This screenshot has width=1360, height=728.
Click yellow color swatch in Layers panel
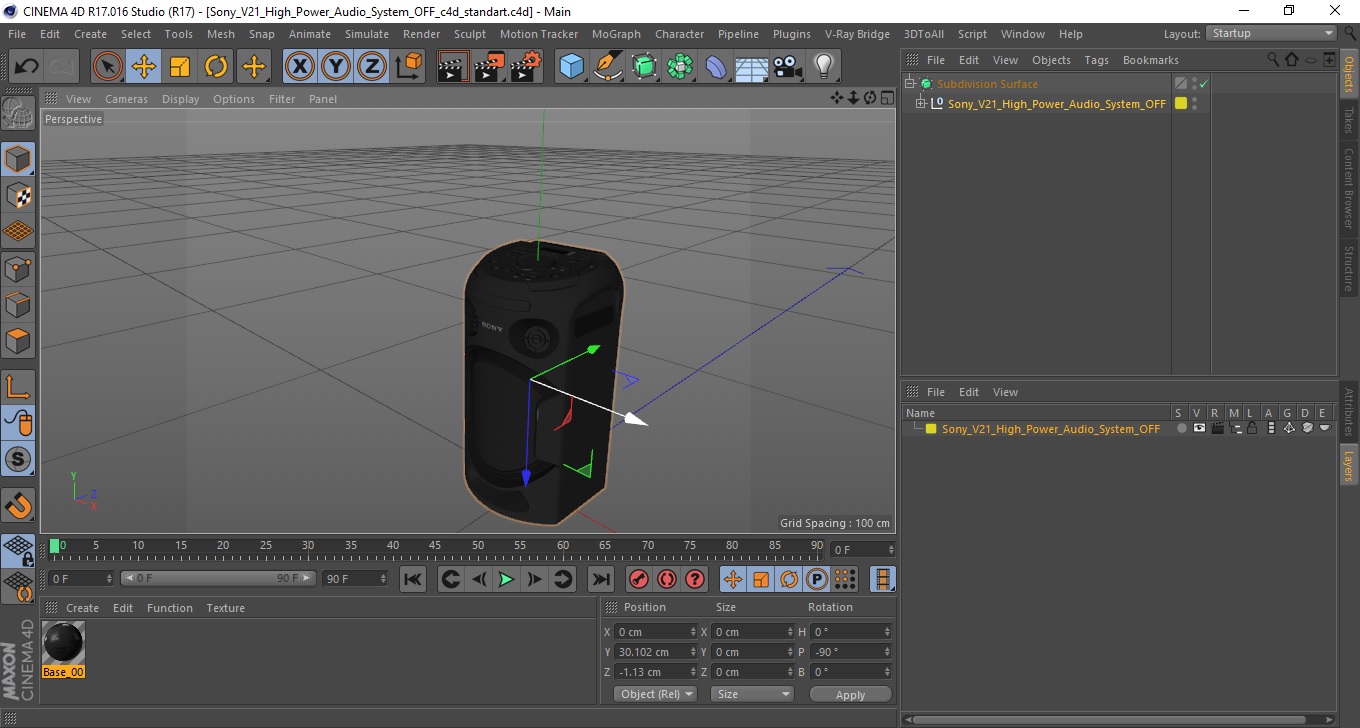point(931,429)
